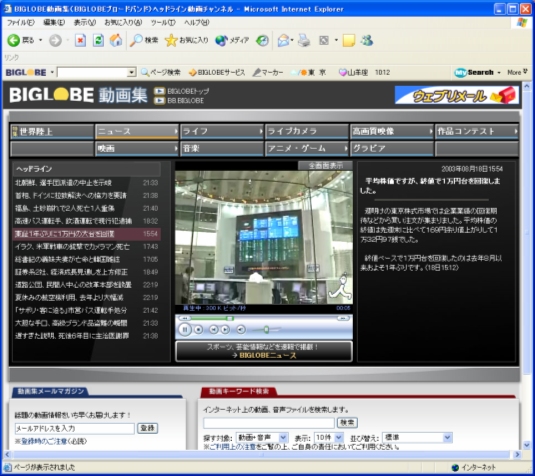Open the 表示 10件 dropdown
This screenshot has width=535, height=476.
click(338, 437)
